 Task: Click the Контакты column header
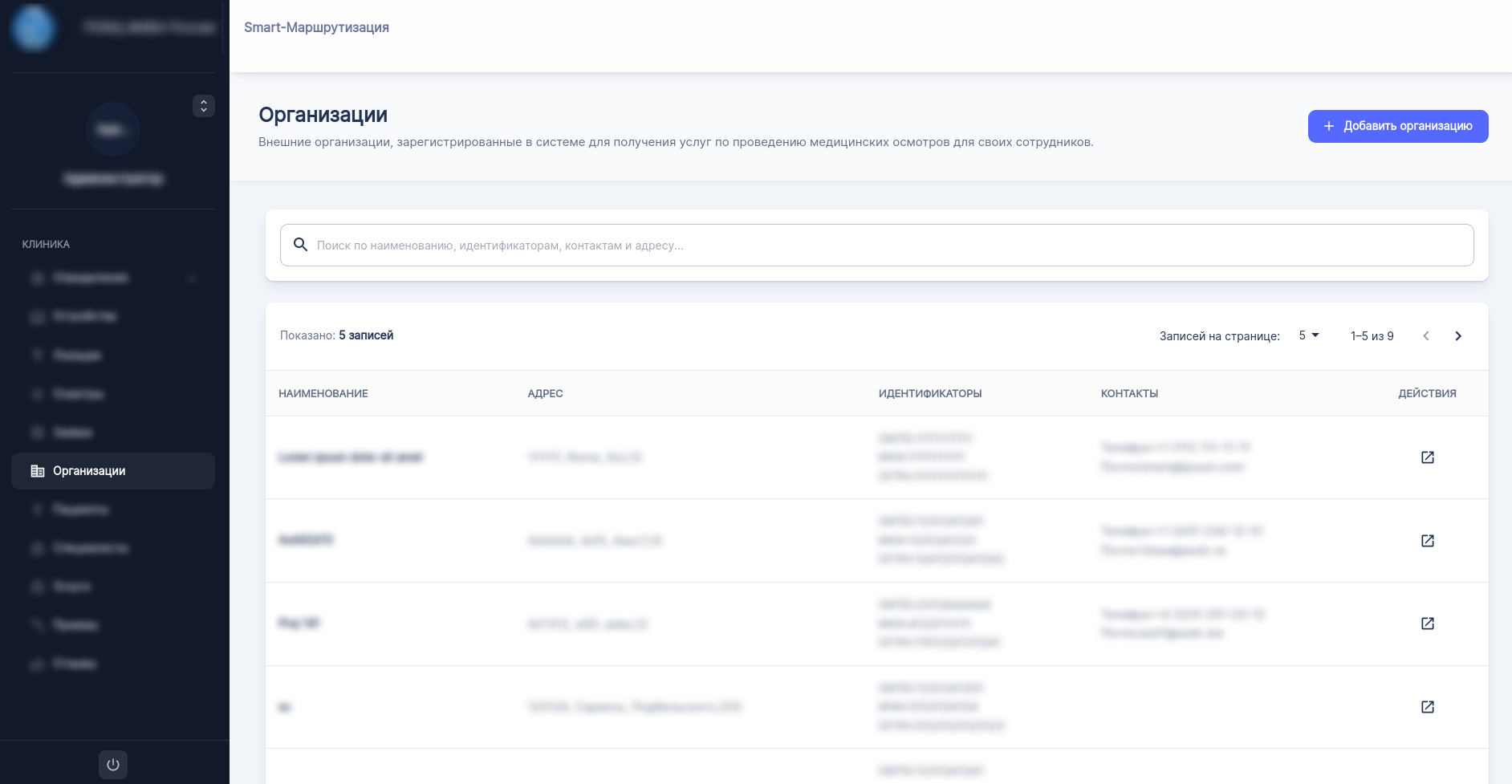pos(1129,393)
